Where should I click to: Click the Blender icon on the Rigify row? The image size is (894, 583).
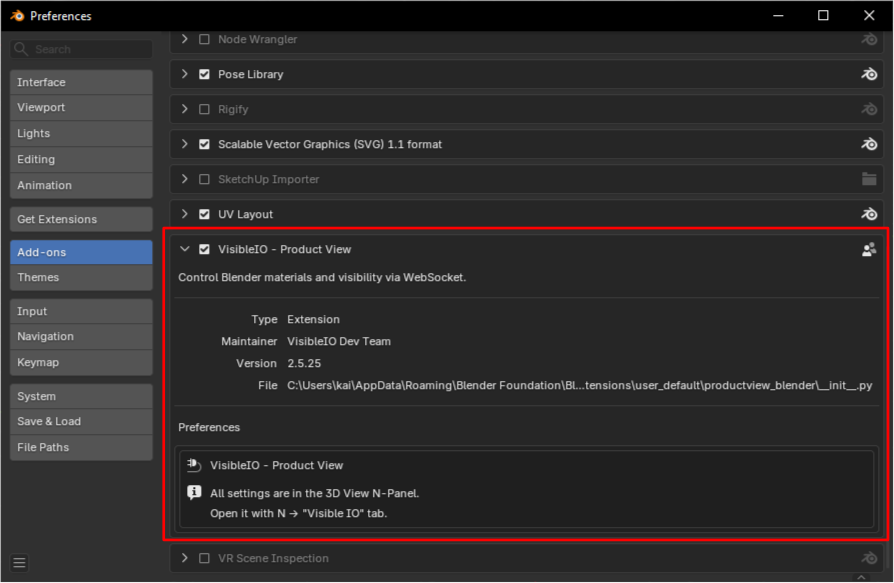coord(869,109)
